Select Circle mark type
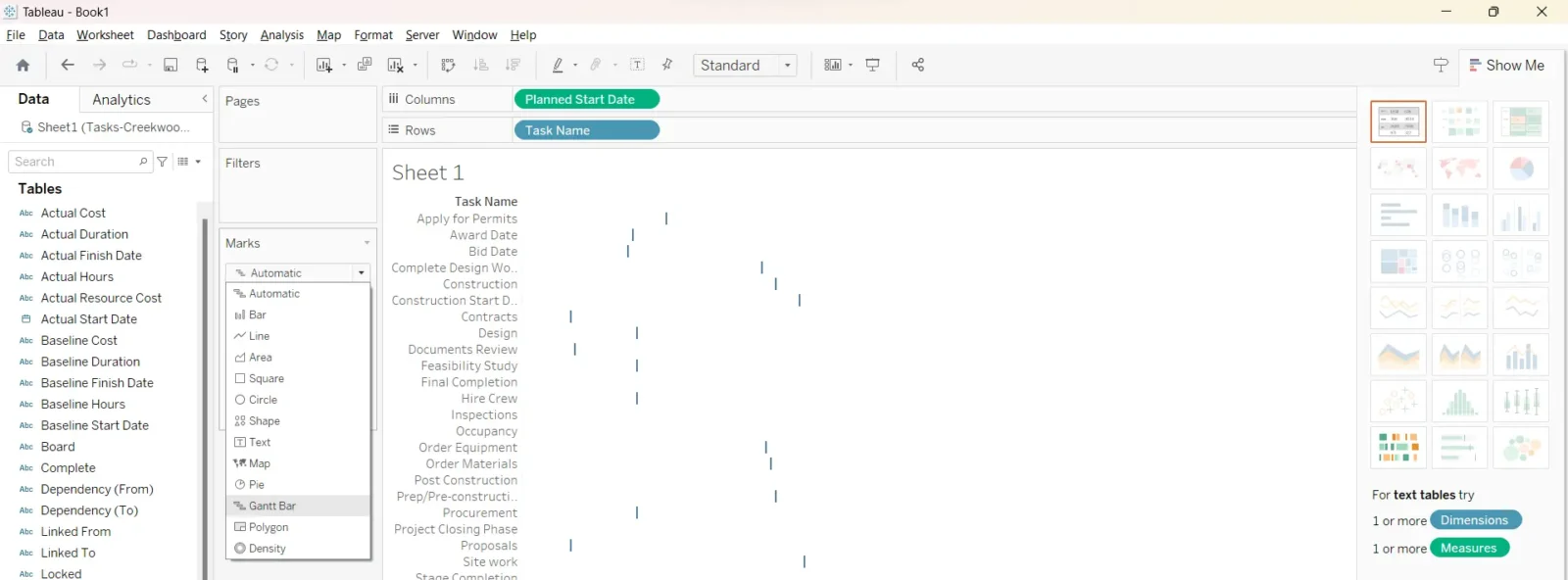The image size is (1568, 580). tap(298, 400)
